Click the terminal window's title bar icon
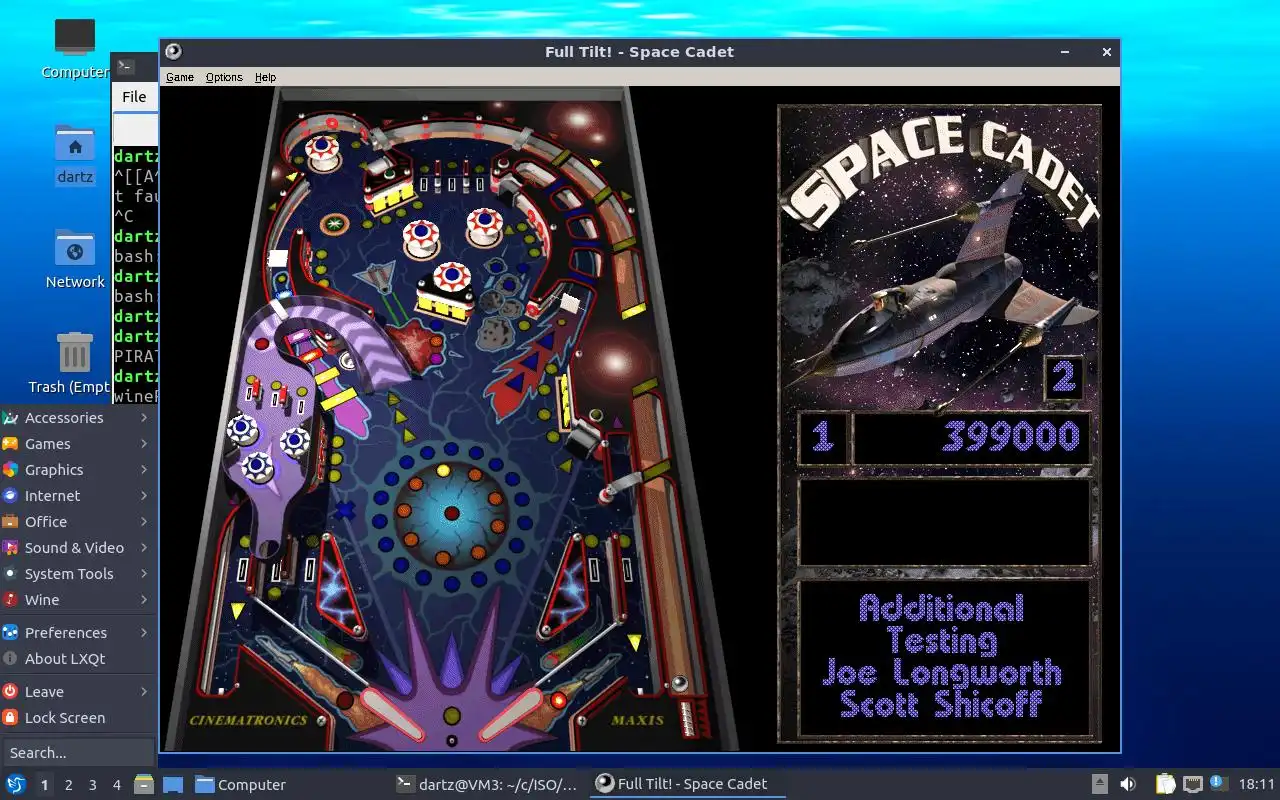The height and width of the screenshot is (800, 1280). click(126, 66)
